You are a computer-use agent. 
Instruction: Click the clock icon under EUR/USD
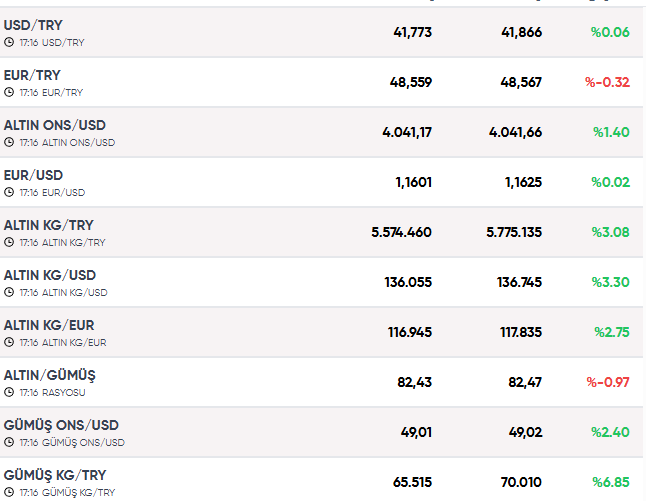9,192
